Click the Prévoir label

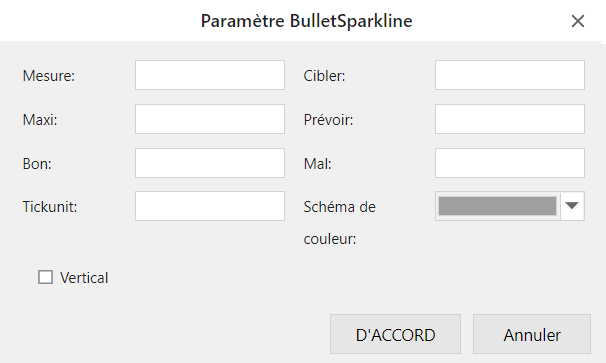pos(329,120)
